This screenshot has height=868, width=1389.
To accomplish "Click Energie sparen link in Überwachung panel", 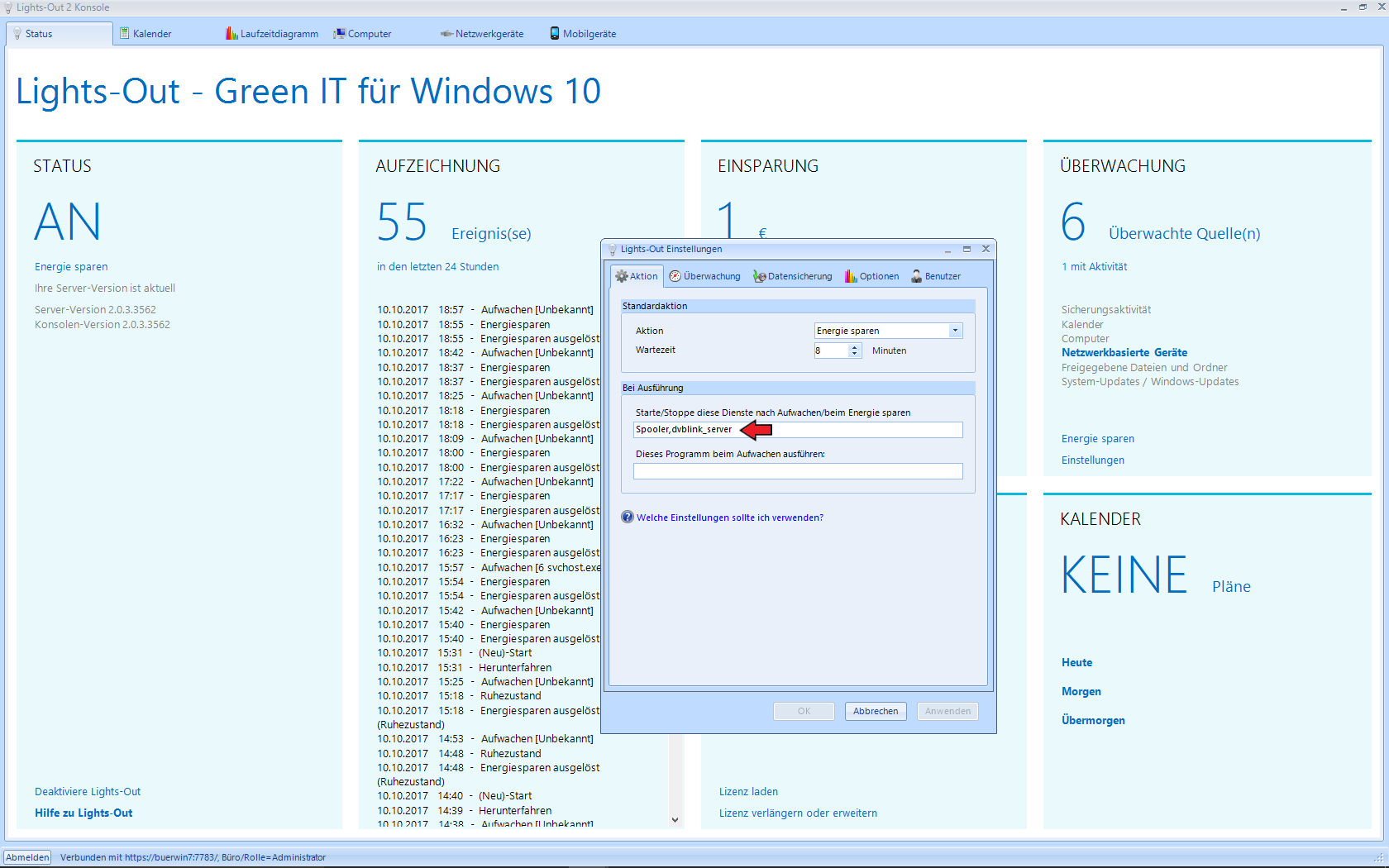I will [x=1098, y=439].
